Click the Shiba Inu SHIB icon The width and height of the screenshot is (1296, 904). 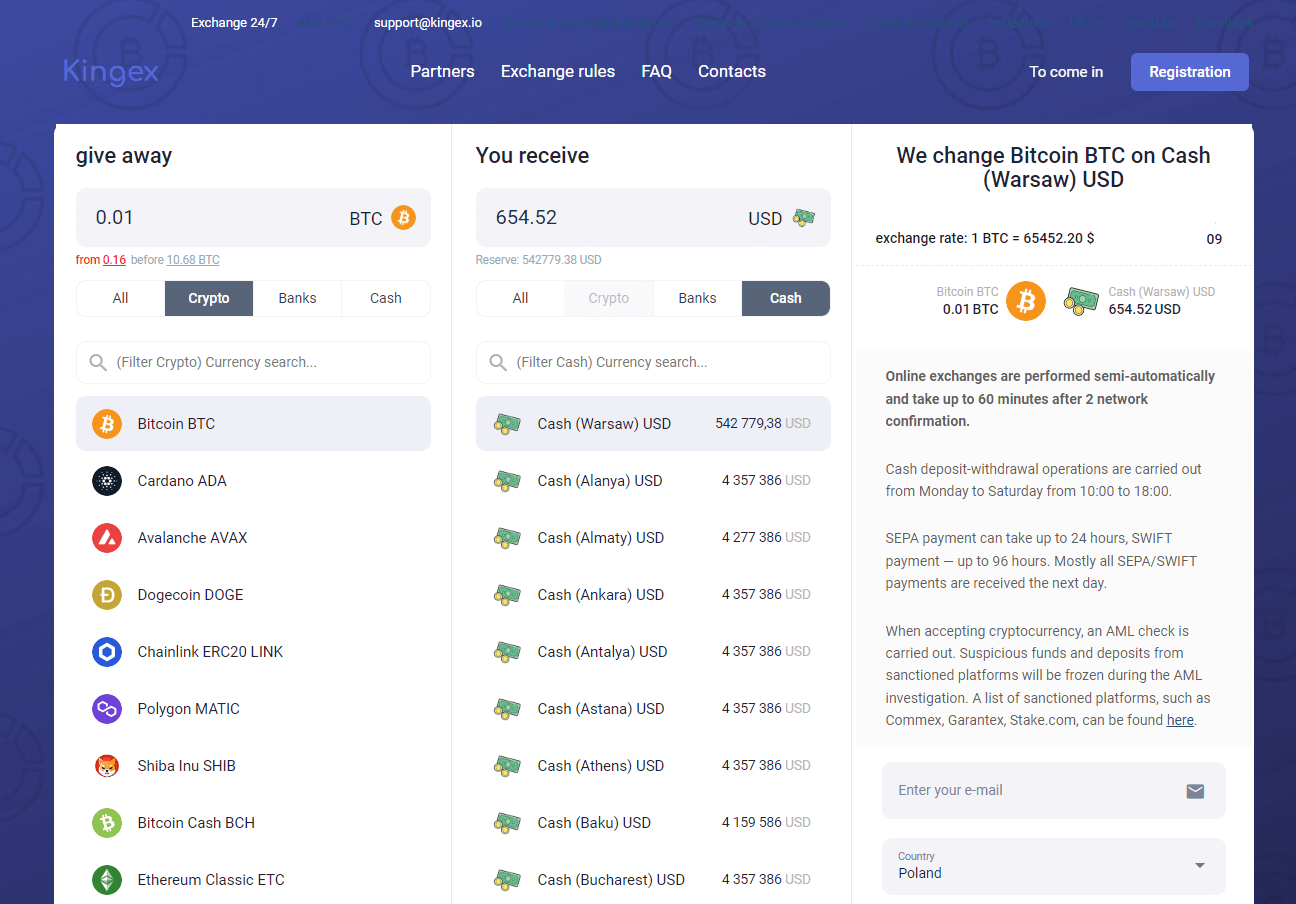point(107,766)
